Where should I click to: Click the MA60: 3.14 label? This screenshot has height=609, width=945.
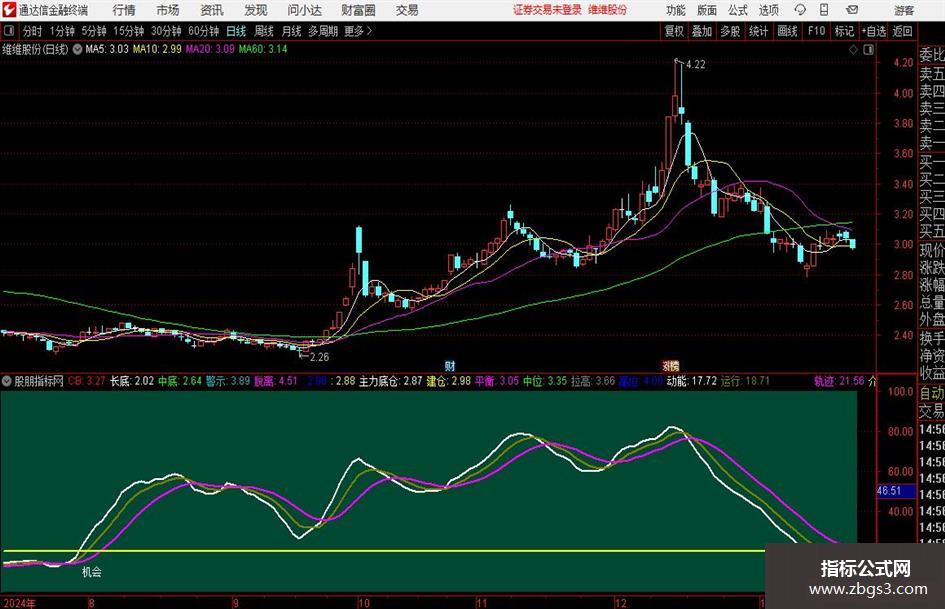point(263,49)
